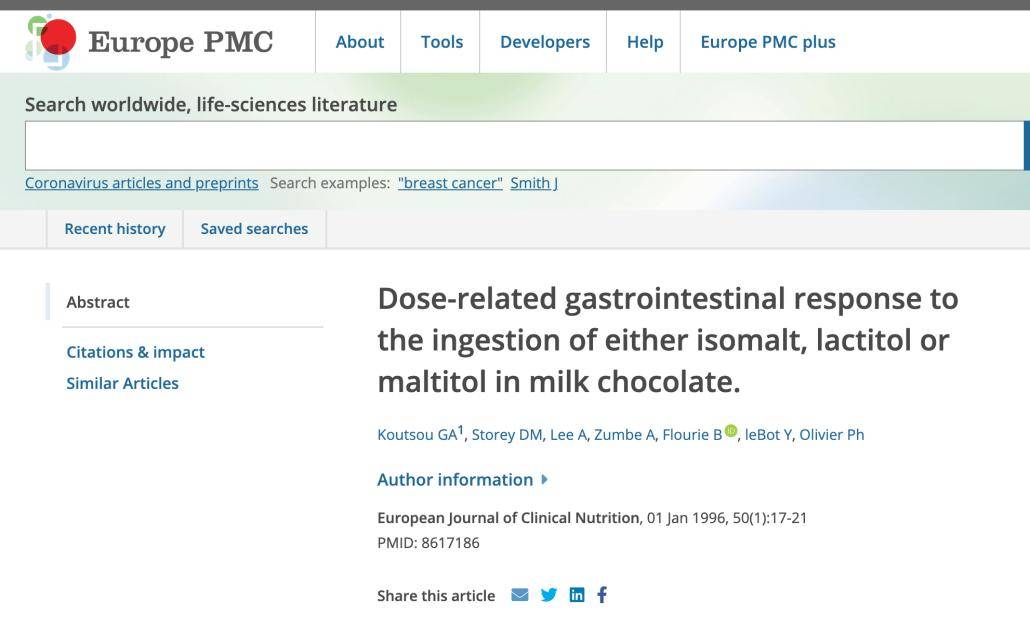The width and height of the screenshot is (1030, 625).
Task: Go to Similar Articles section
Action: pyautogui.click(x=122, y=383)
